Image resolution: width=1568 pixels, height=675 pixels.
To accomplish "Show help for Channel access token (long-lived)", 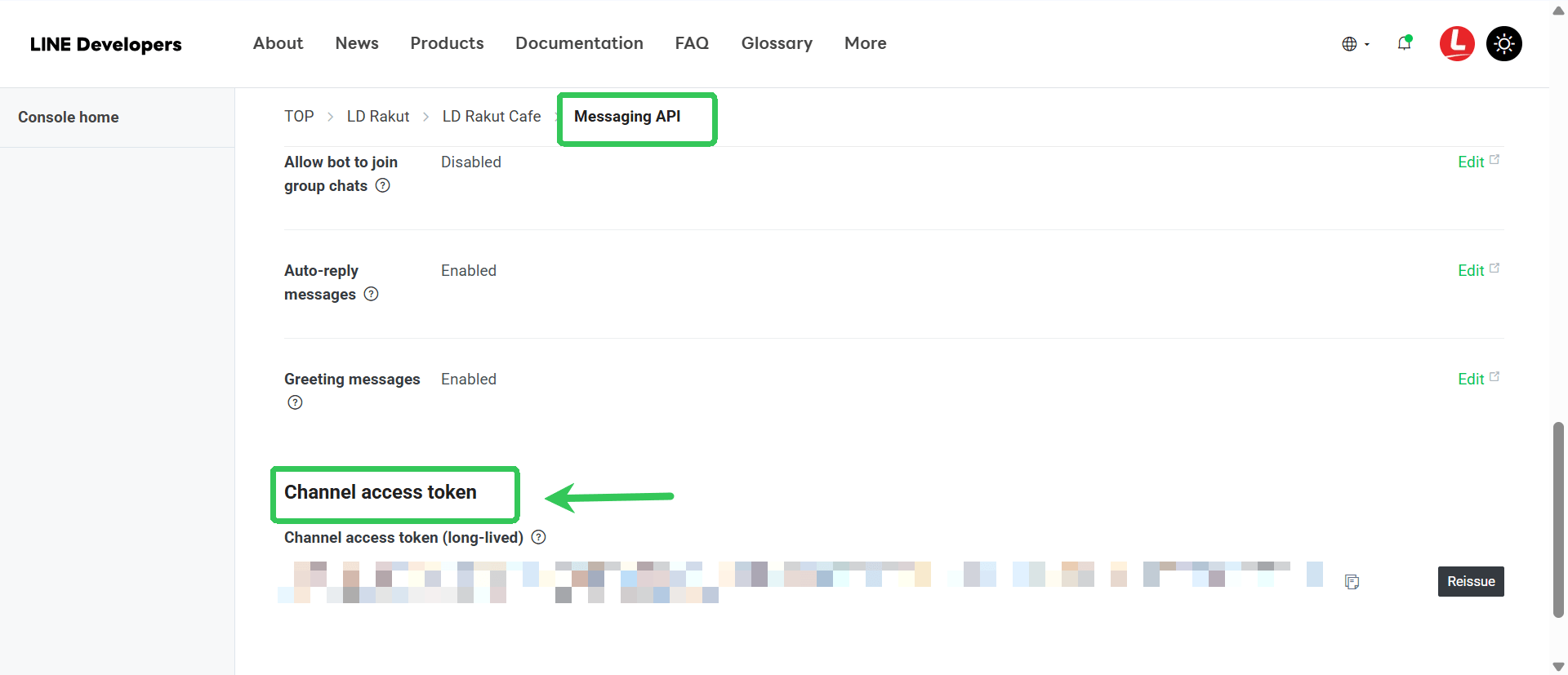I will [538, 537].
